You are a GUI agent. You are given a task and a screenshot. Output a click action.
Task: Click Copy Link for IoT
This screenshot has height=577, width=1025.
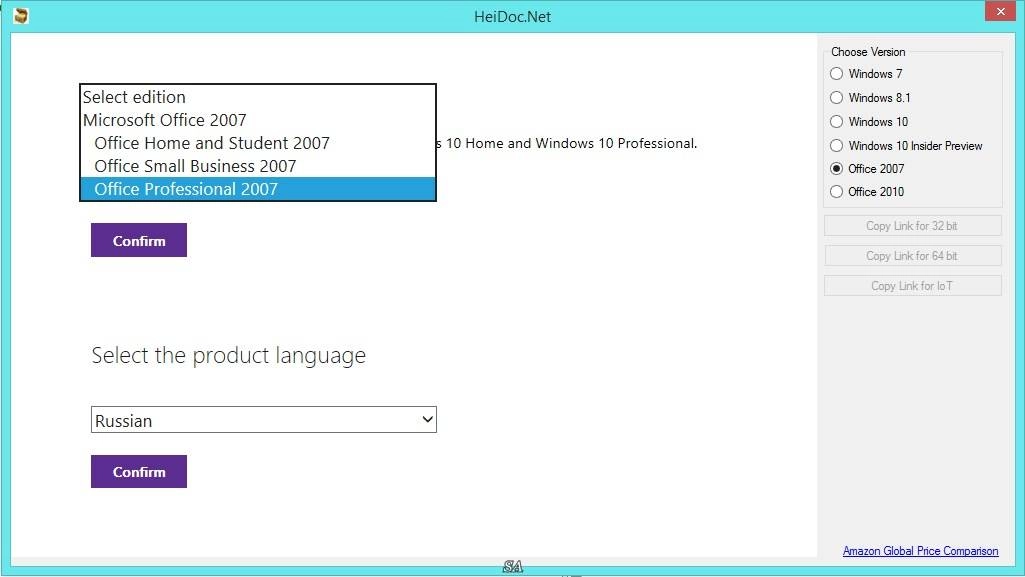pos(913,286)
